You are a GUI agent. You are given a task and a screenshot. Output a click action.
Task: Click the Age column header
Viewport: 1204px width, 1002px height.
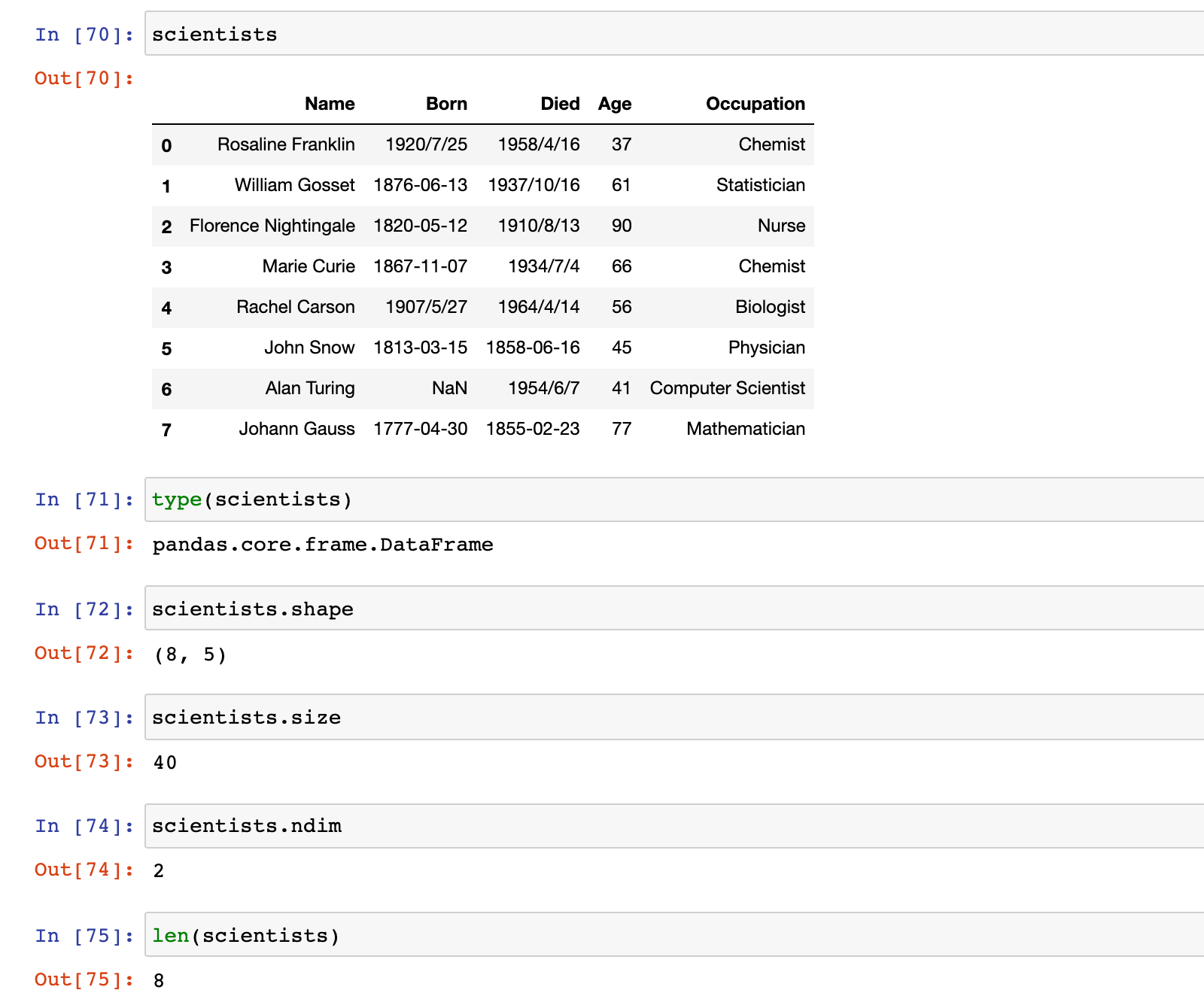(615, 104)
